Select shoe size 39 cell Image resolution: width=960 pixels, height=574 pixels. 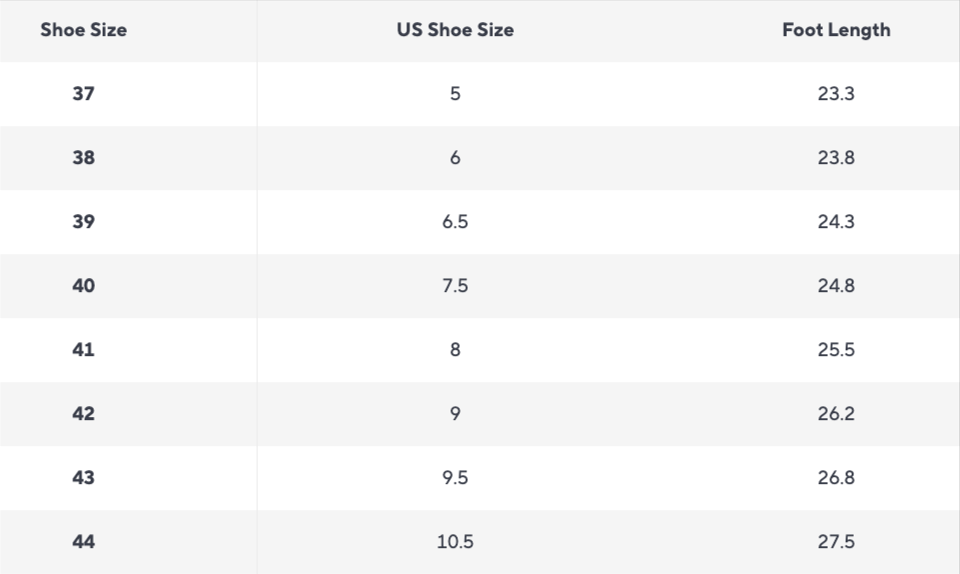pyautogui.click(x=84, y=222)
